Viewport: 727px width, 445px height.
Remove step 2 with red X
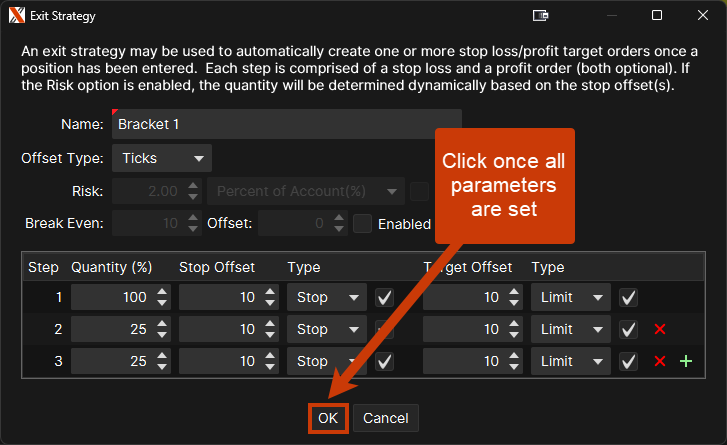tap(659, 329)
